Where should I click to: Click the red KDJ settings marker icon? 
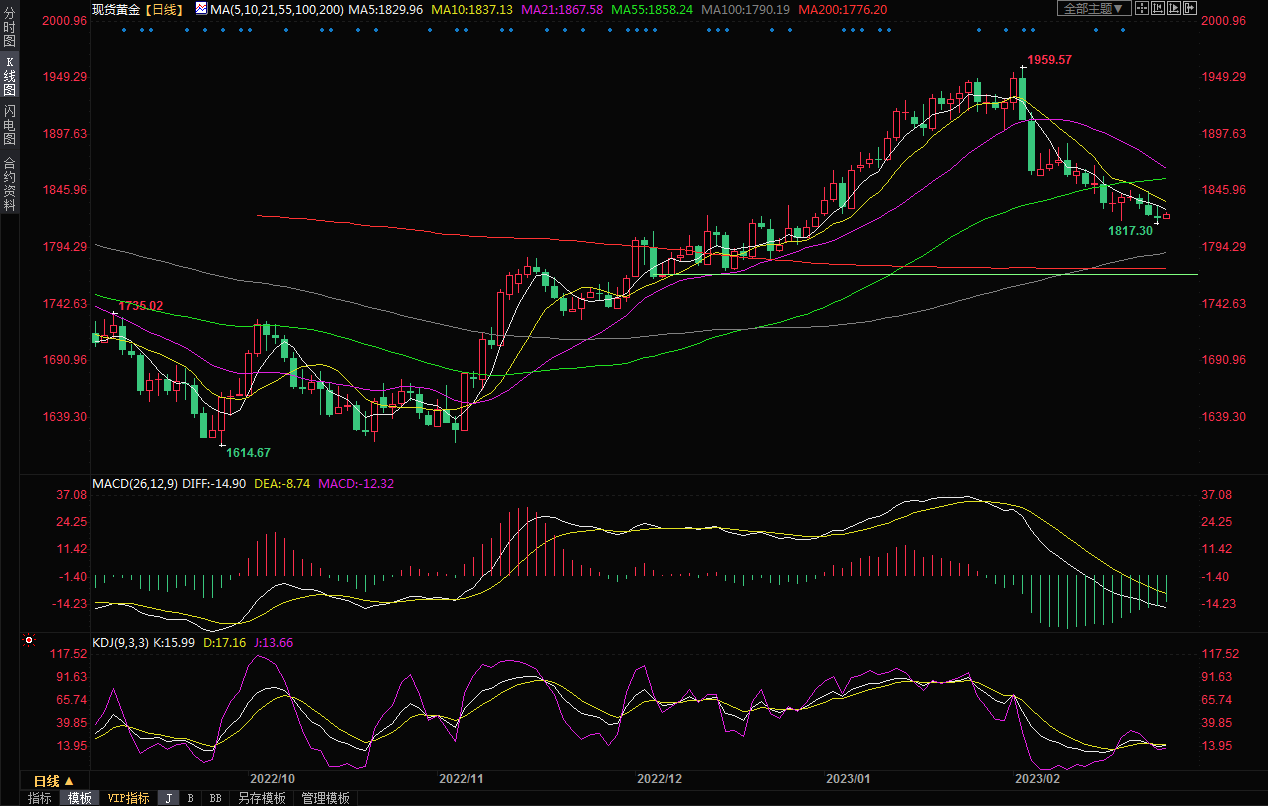(29, 640)
